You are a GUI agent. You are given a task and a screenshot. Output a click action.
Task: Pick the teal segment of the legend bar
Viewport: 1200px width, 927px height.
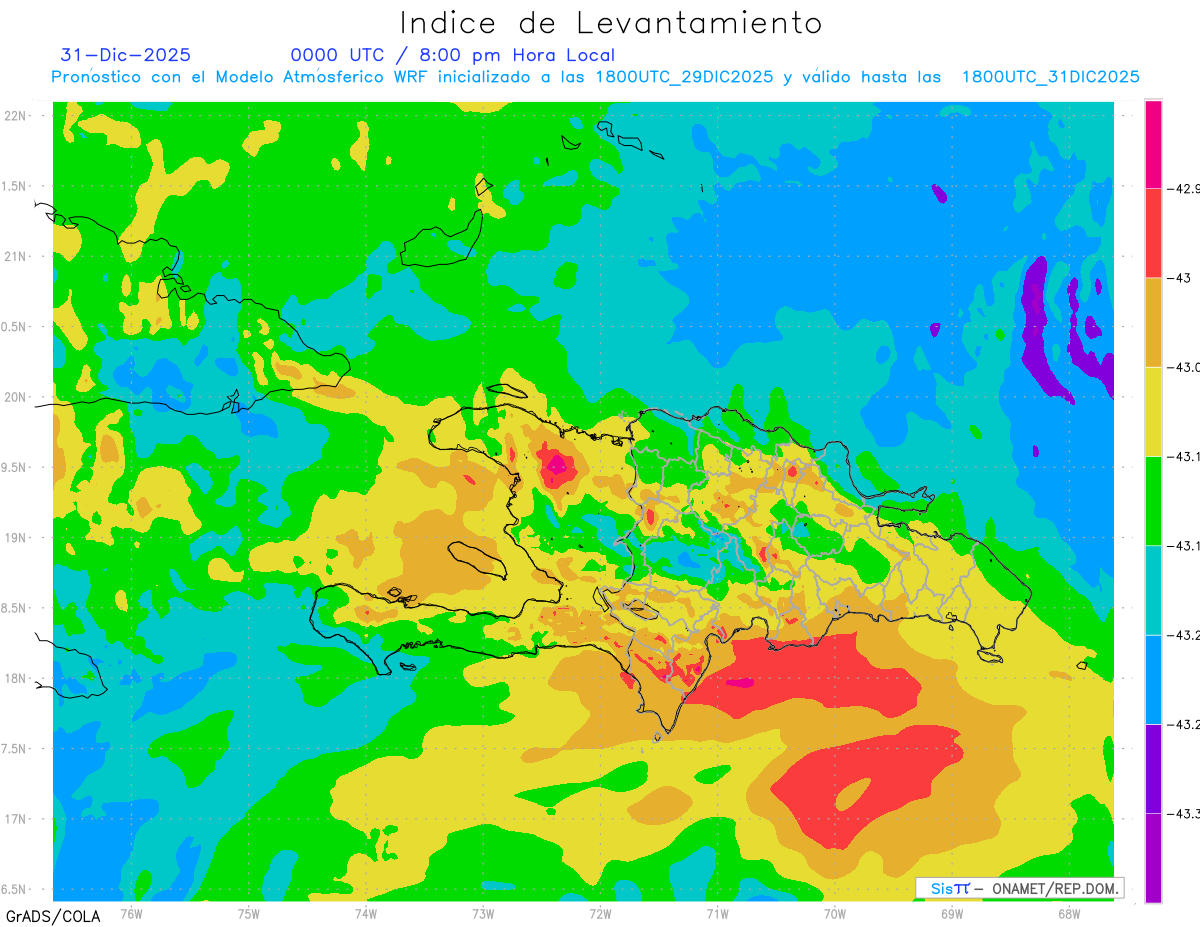1153,590
